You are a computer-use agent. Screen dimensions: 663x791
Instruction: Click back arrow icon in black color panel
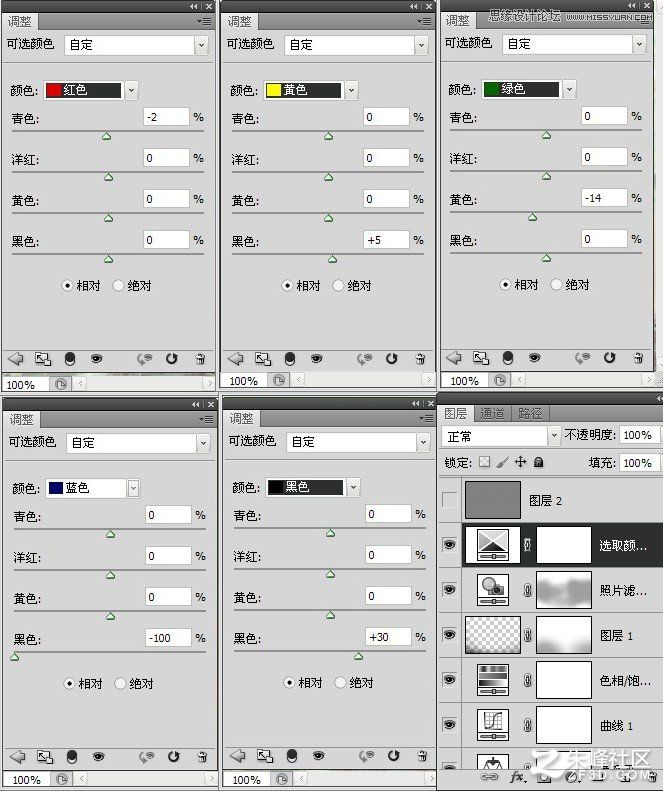click(238, 756)
